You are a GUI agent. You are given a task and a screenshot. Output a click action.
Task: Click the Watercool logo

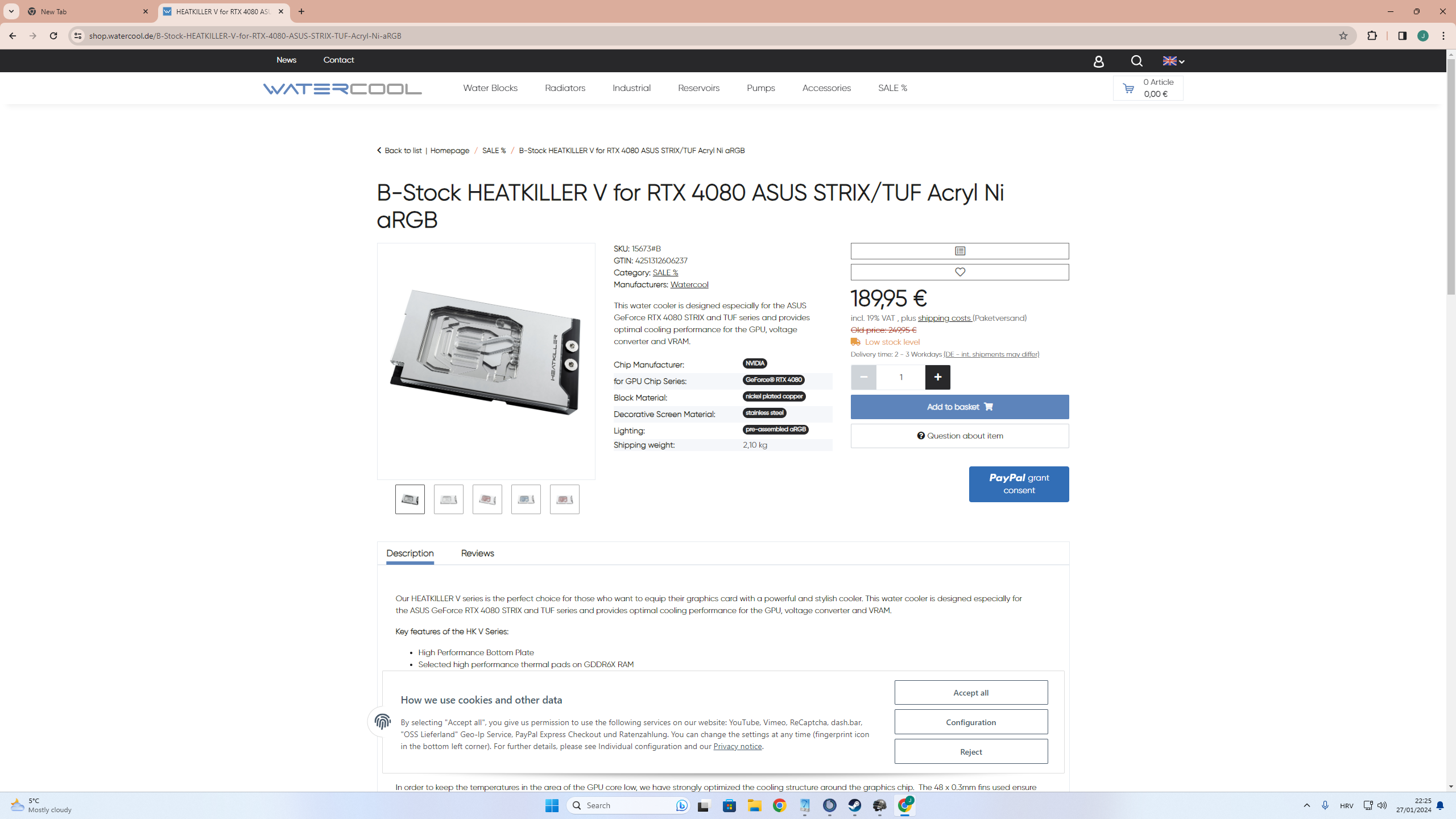(342, 88)
